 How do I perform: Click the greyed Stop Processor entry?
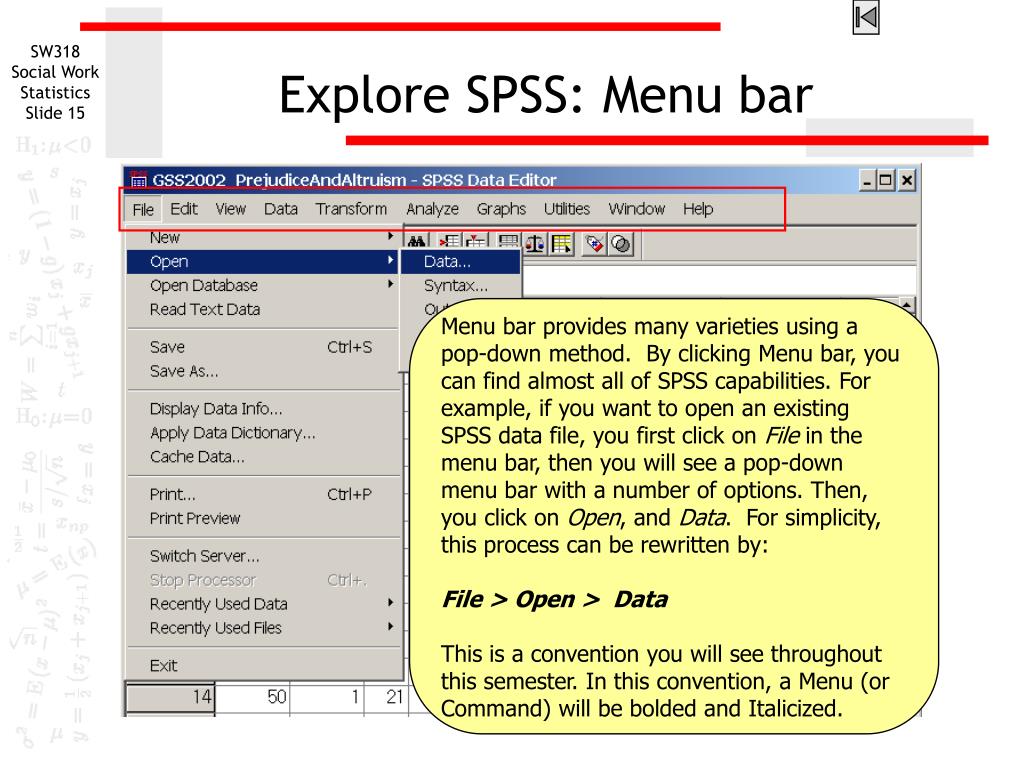(263, 580)
